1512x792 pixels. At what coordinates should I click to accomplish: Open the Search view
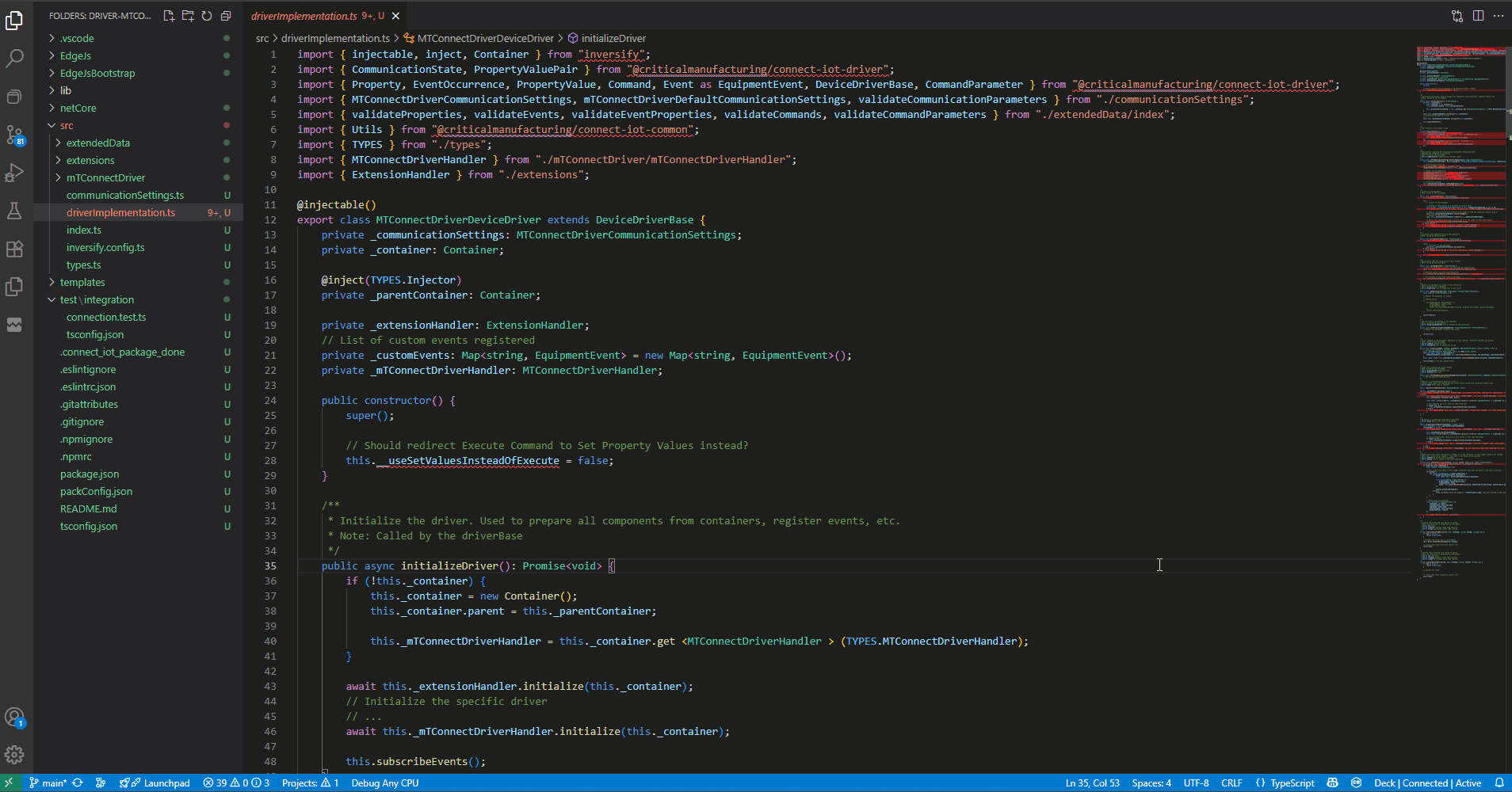point(14,58)
